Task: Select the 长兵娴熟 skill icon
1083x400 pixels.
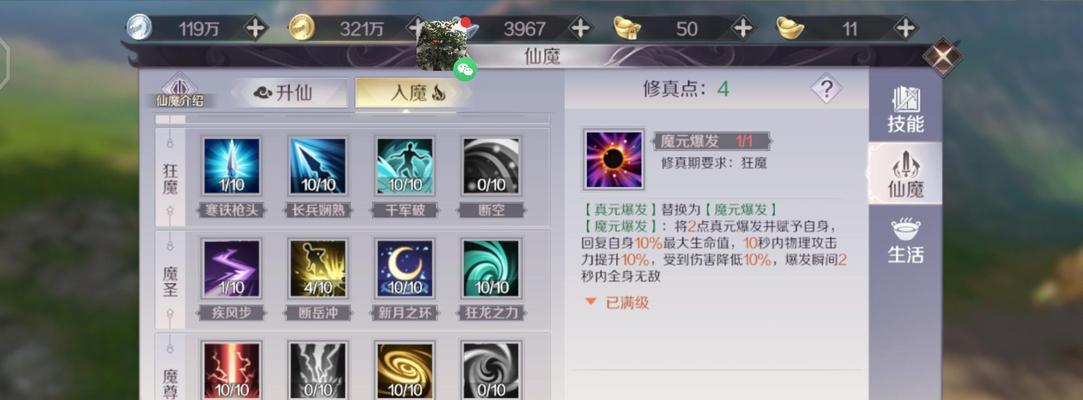Action: (318, 166)
